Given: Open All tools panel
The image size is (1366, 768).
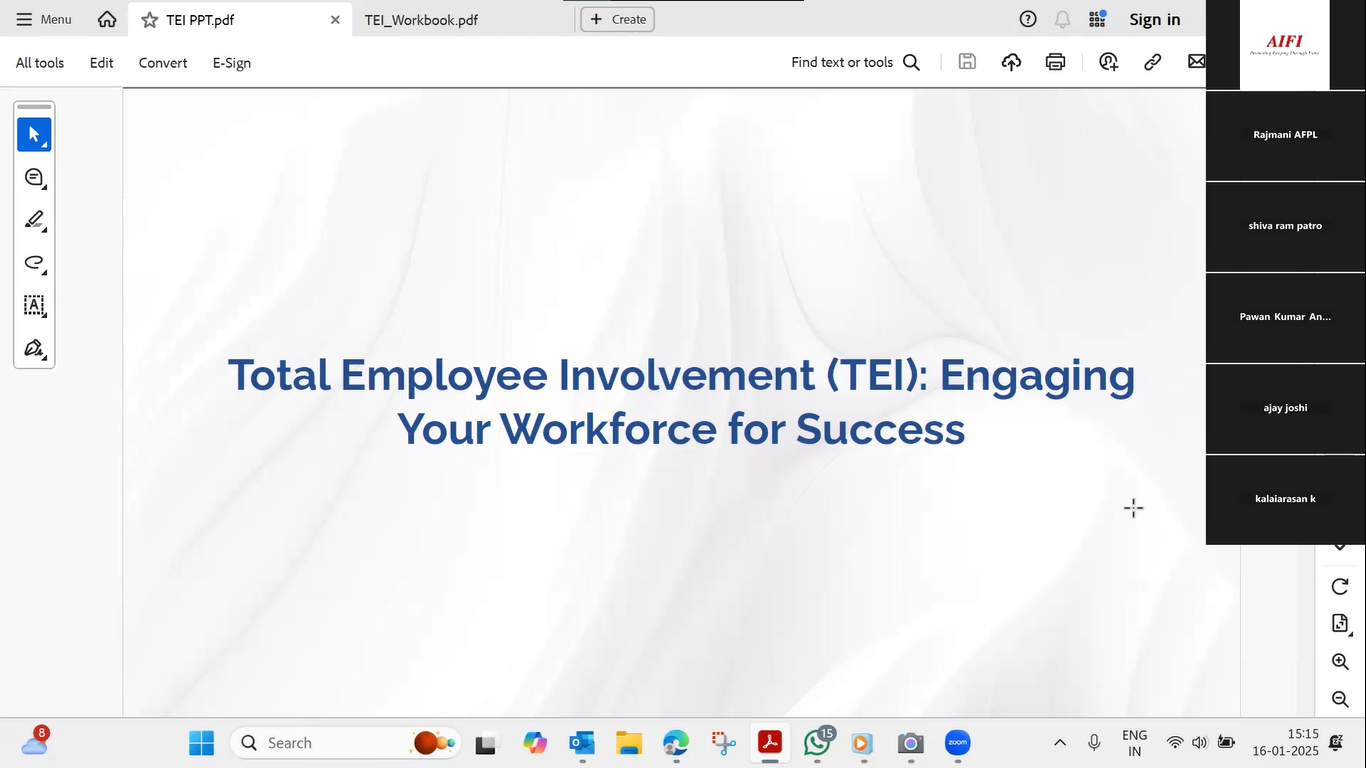Looking at the screenshot, I should click(x=40, y=62).
